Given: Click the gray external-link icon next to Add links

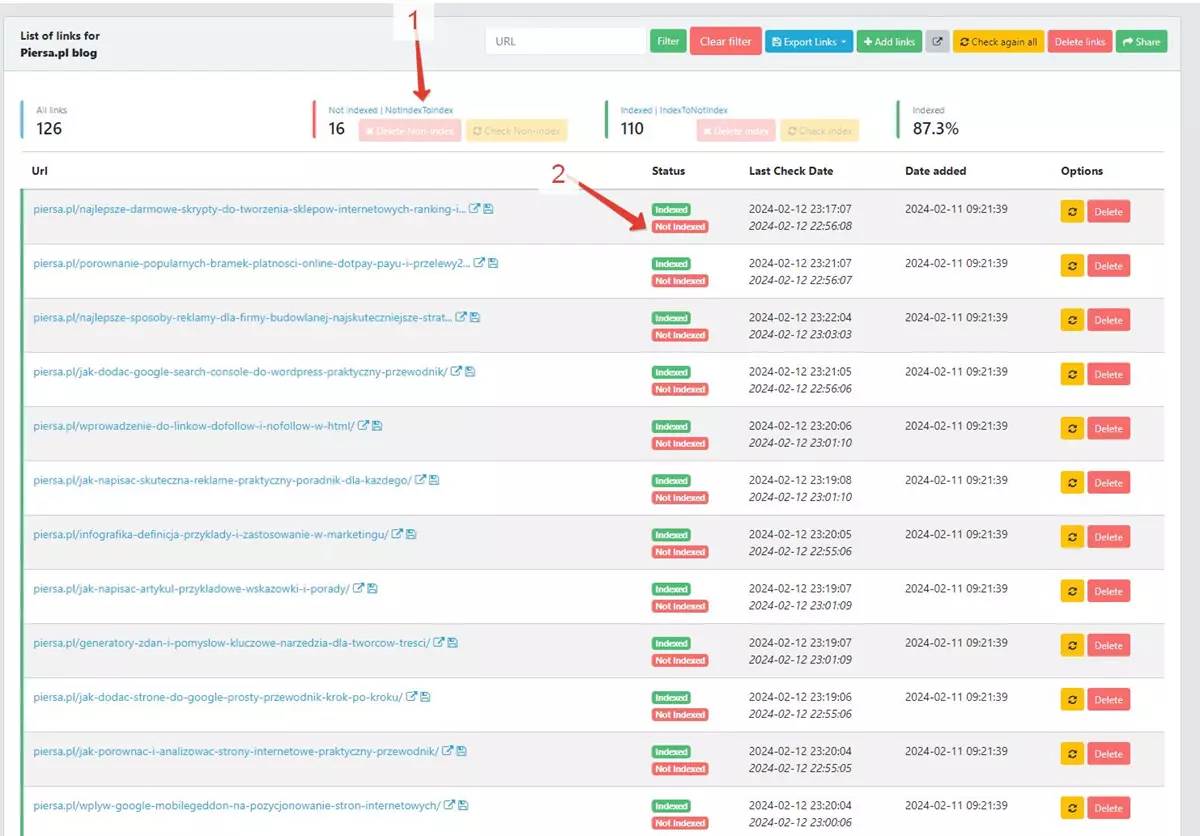Looking at the screenshot, I should (937, 41).
